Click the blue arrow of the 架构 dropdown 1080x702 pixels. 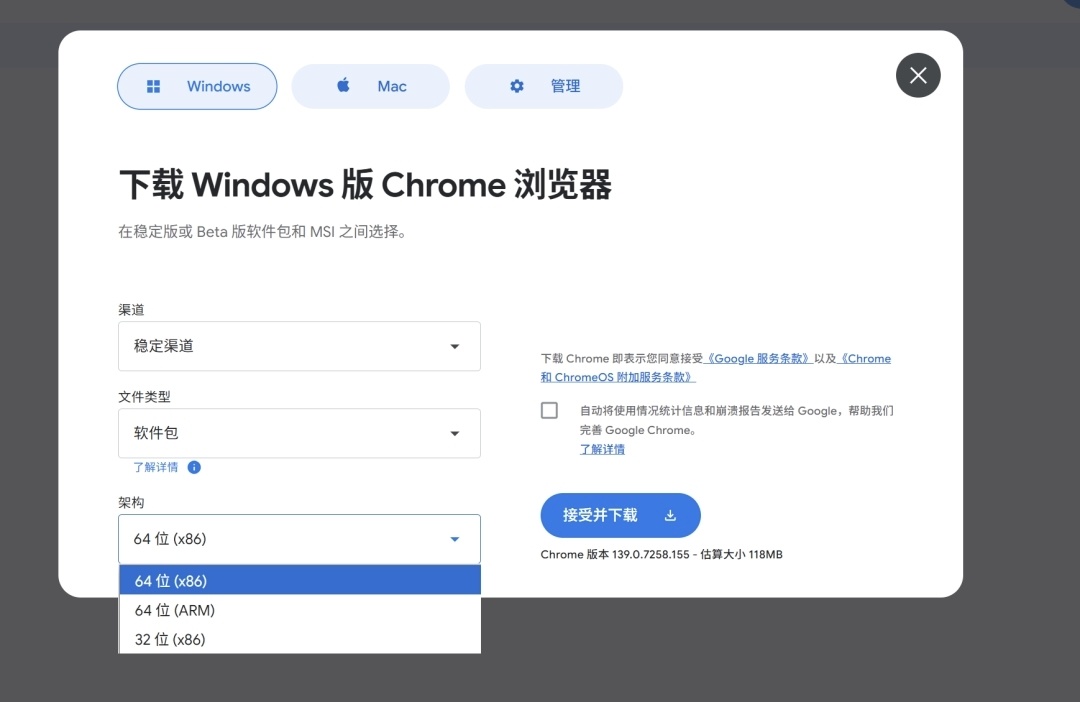coord(455,539)
